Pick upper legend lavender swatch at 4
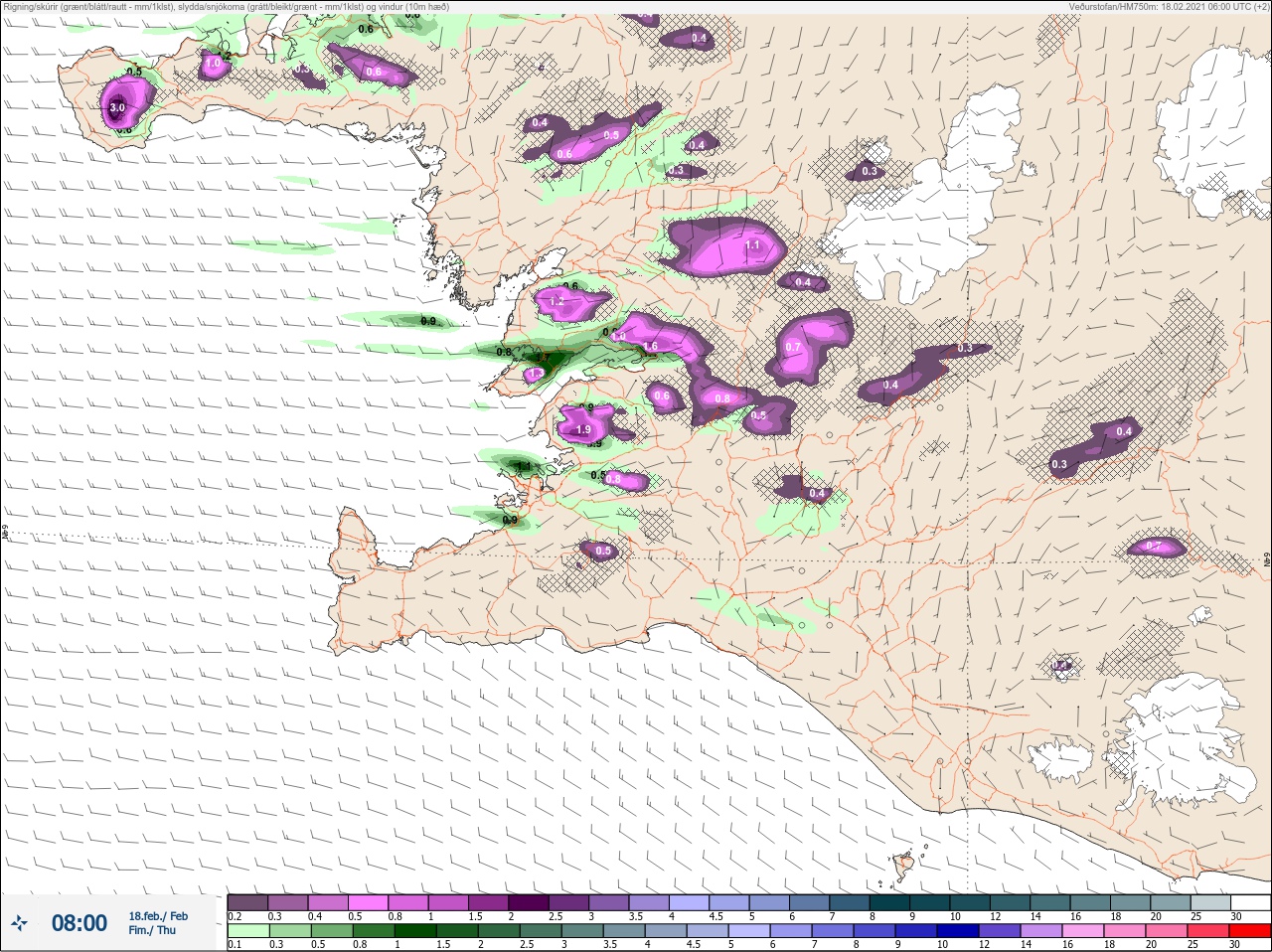The width and height of the screenshot is (1272, 952). tap(689, 902)
